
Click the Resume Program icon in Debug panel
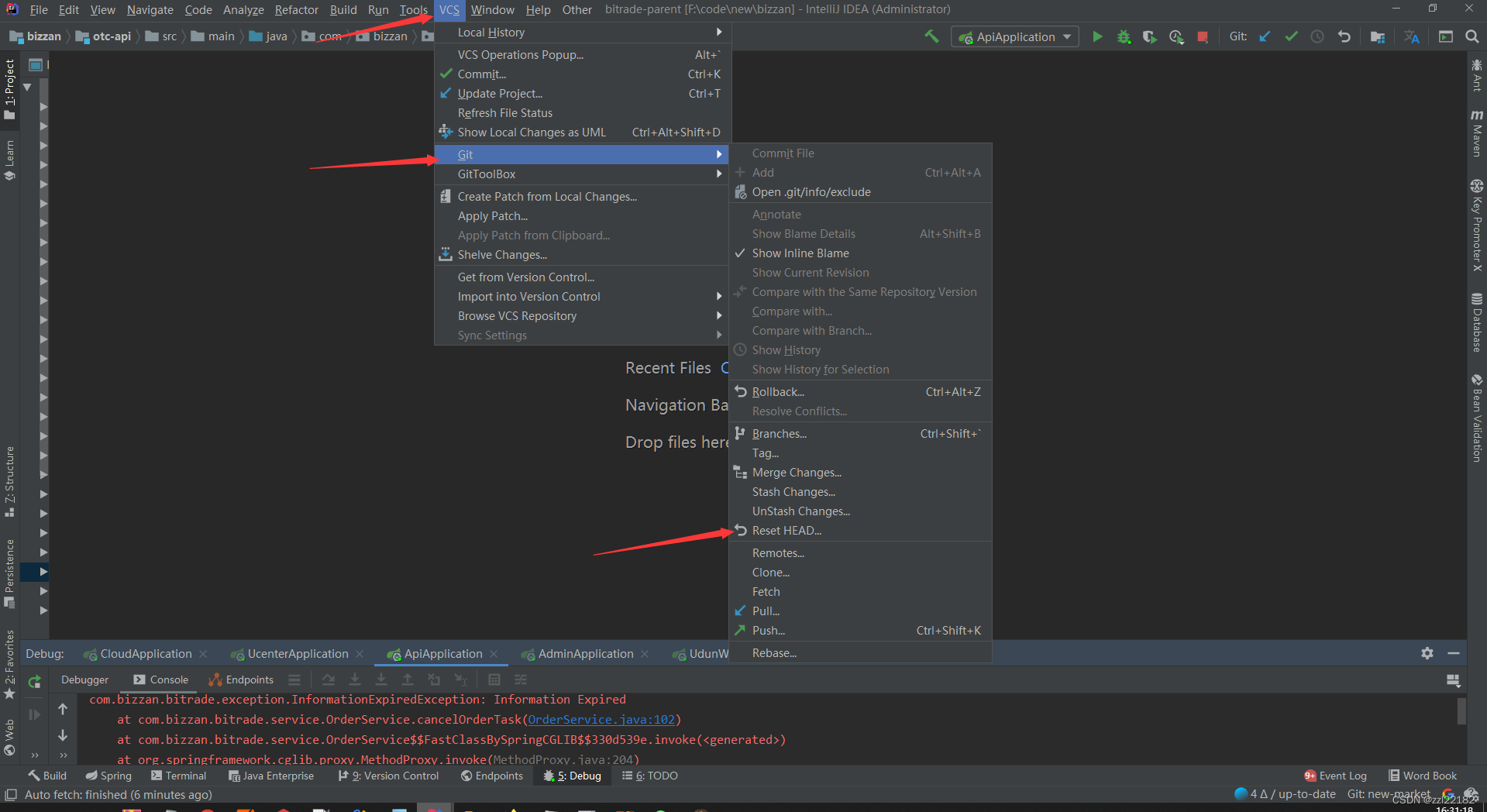click(x=34, y=714)
